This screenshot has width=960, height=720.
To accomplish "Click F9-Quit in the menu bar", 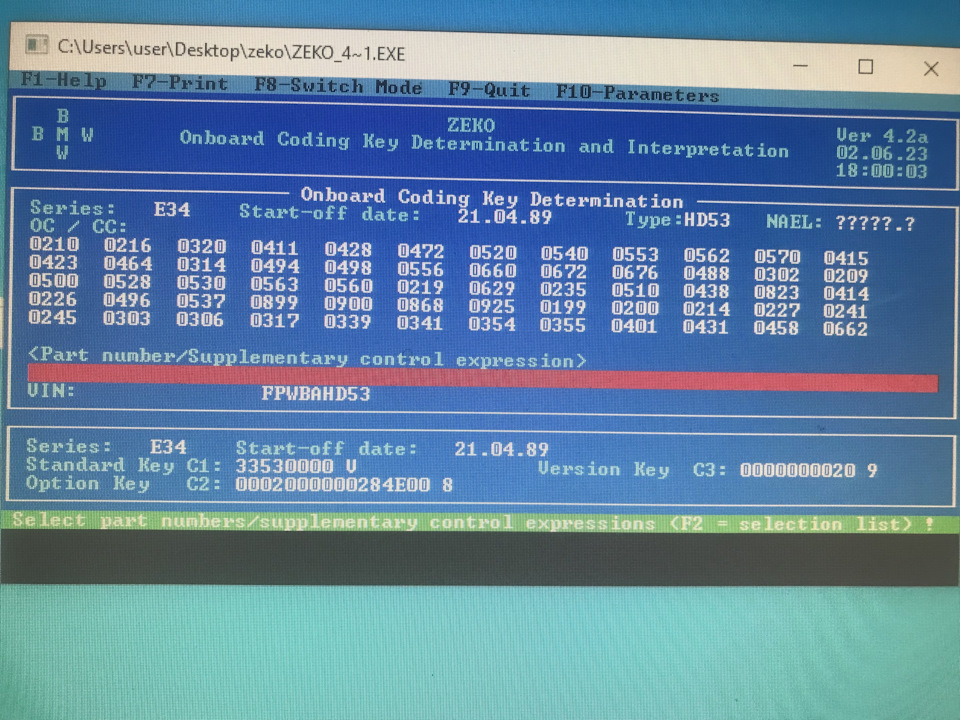I will tap(489, 89).
